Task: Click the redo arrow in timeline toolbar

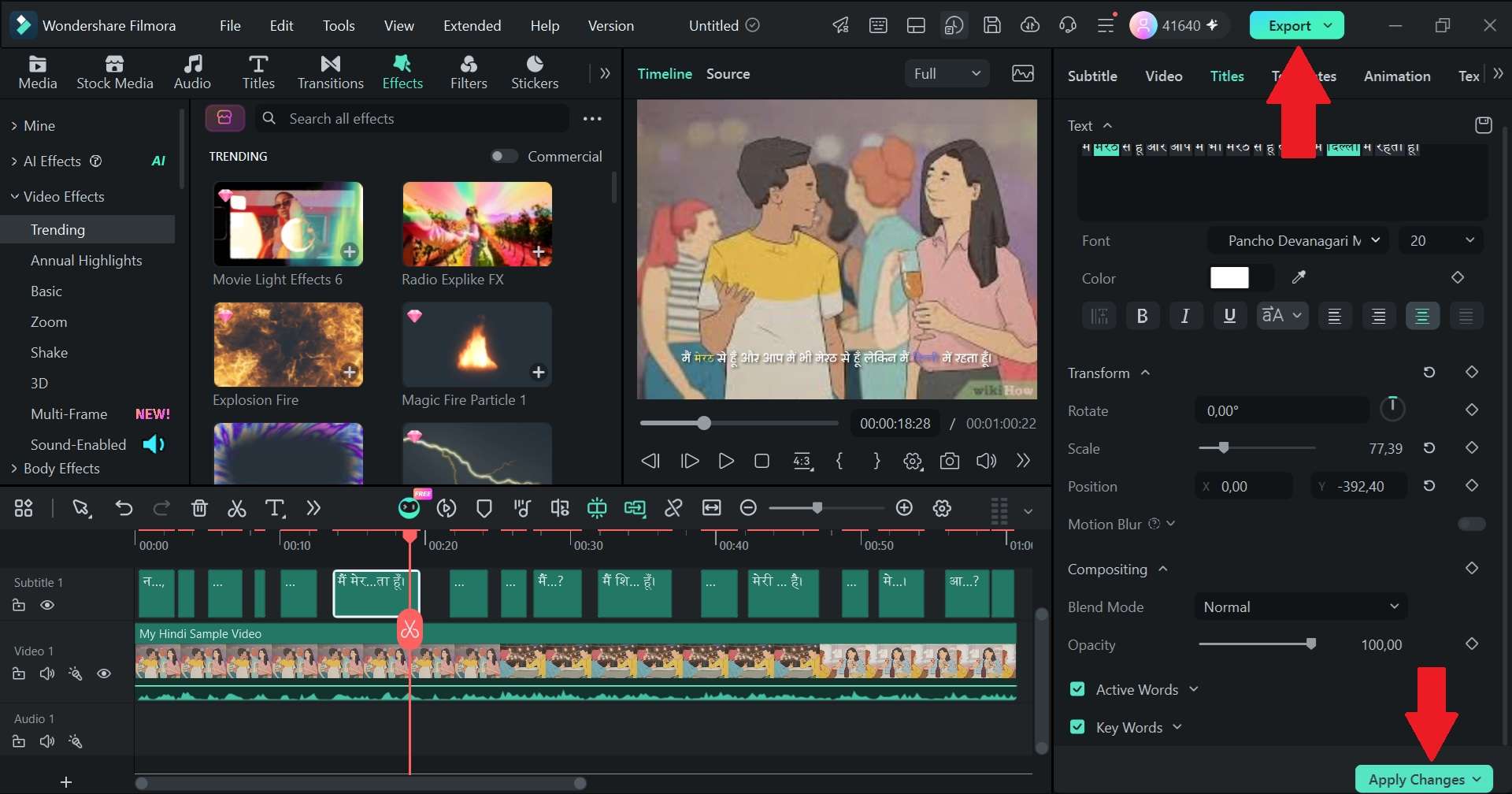Action: click(x=161, y=508)
